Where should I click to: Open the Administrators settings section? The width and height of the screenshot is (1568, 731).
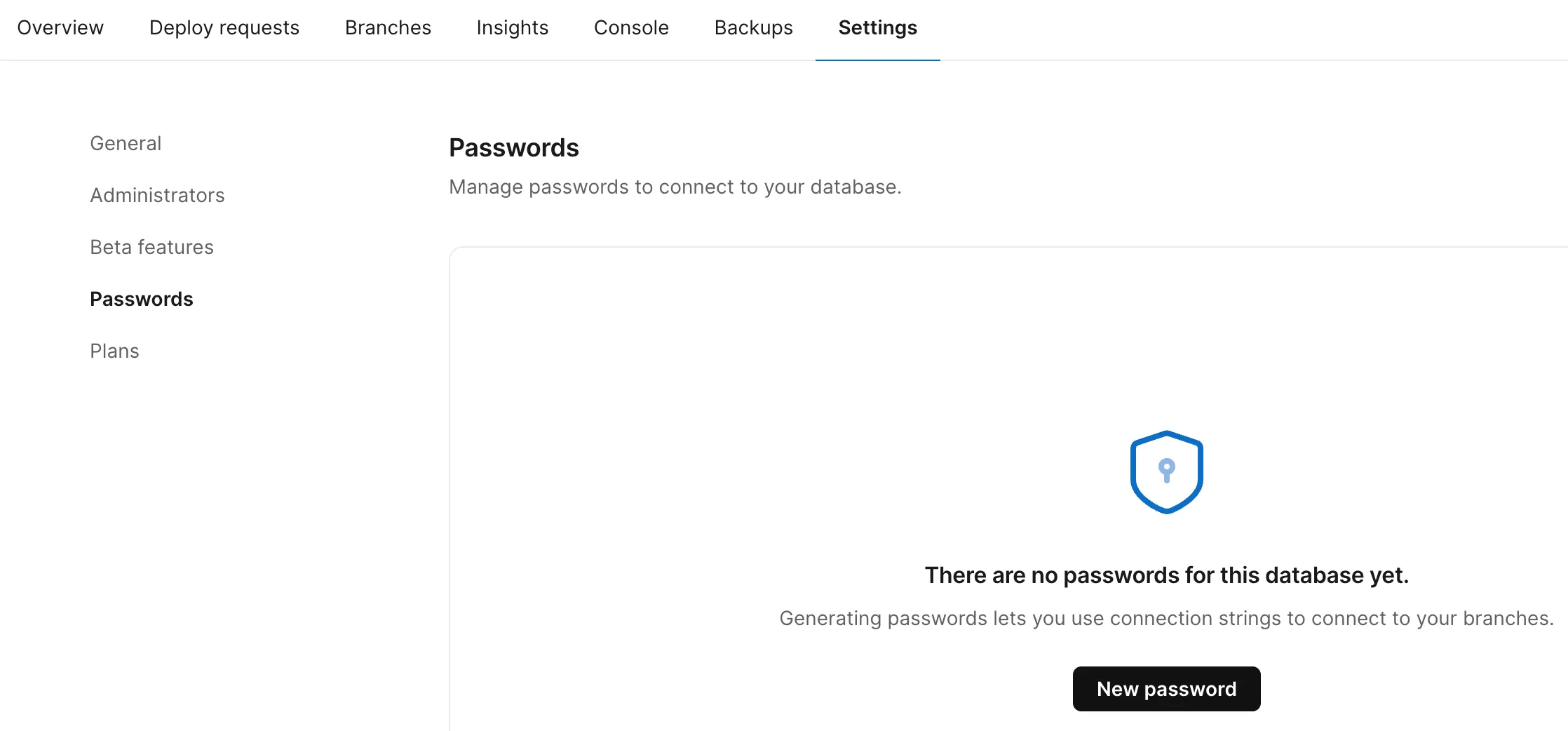pos(157,195)
